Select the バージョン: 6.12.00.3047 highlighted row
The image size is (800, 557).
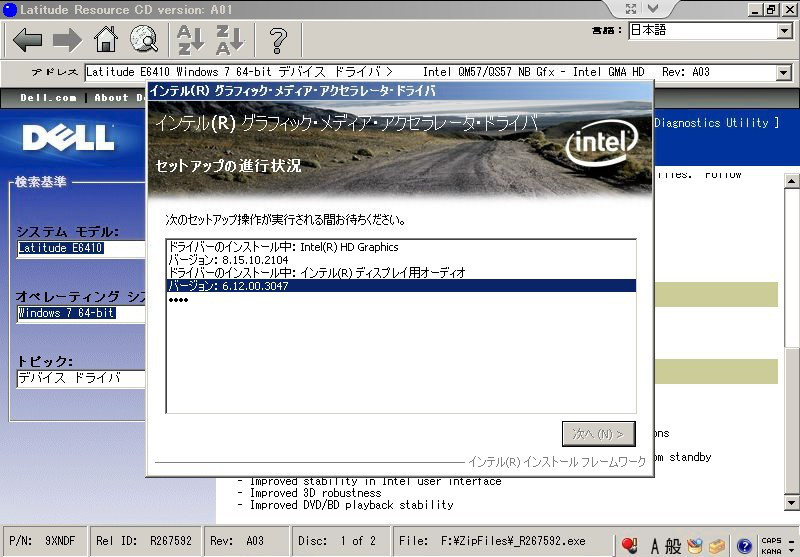pos(401,286)
